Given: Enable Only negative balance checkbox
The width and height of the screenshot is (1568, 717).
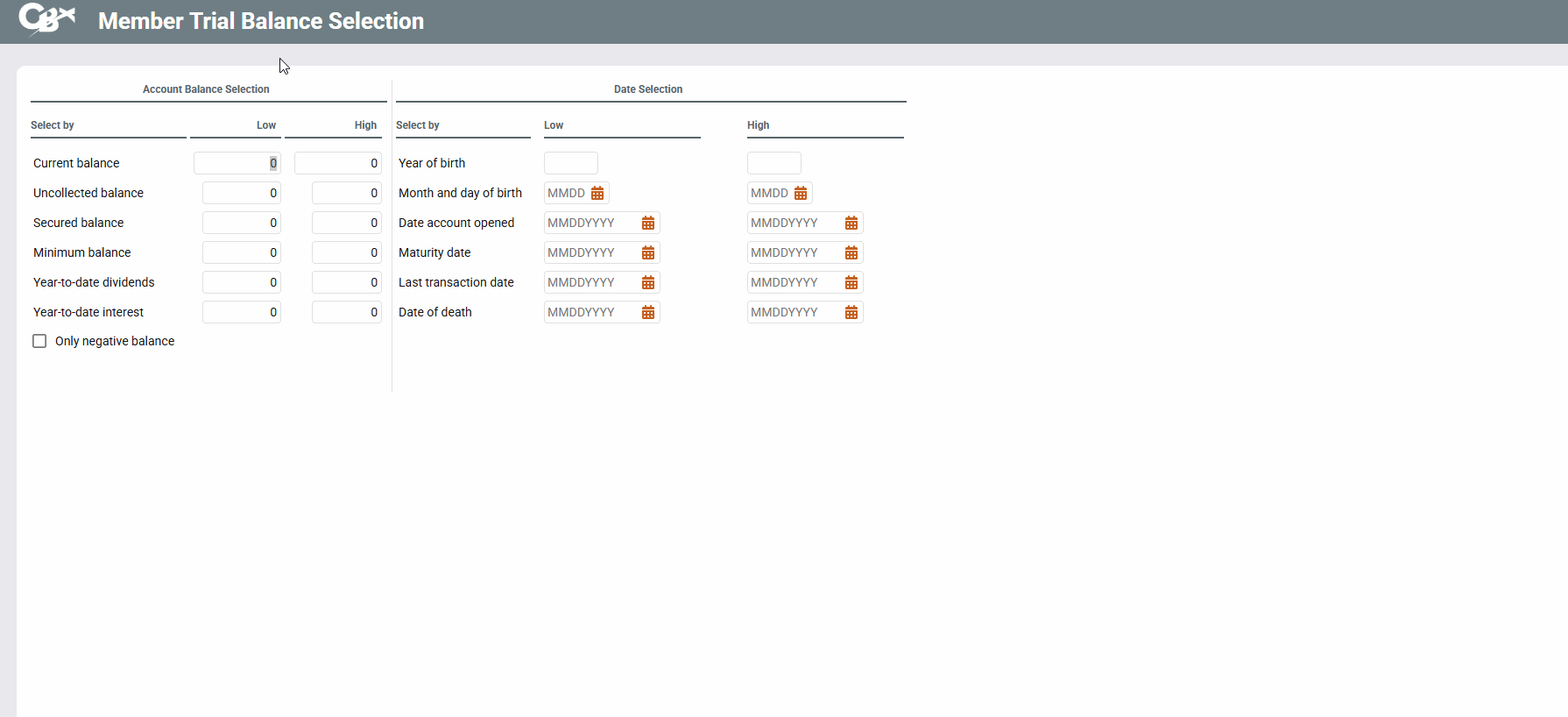Looking at the screenshot, I should point(39,341).
